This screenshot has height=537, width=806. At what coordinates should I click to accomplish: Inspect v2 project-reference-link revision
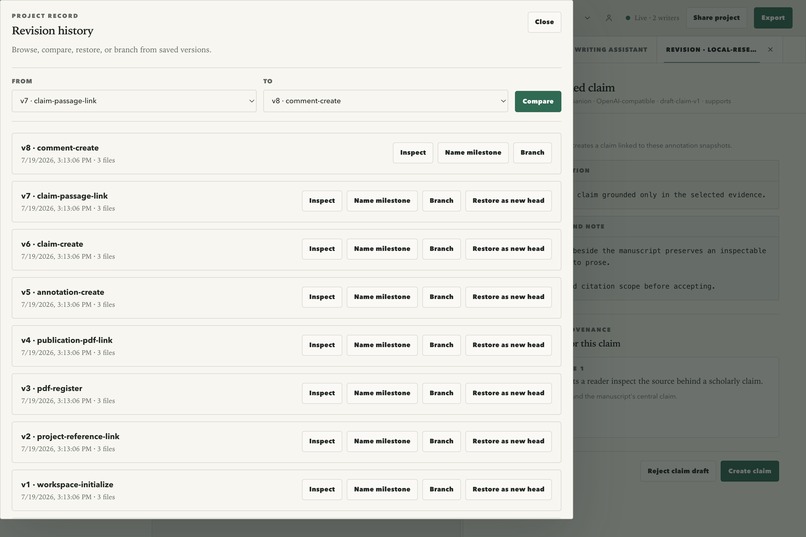click(x=322, y=441)
